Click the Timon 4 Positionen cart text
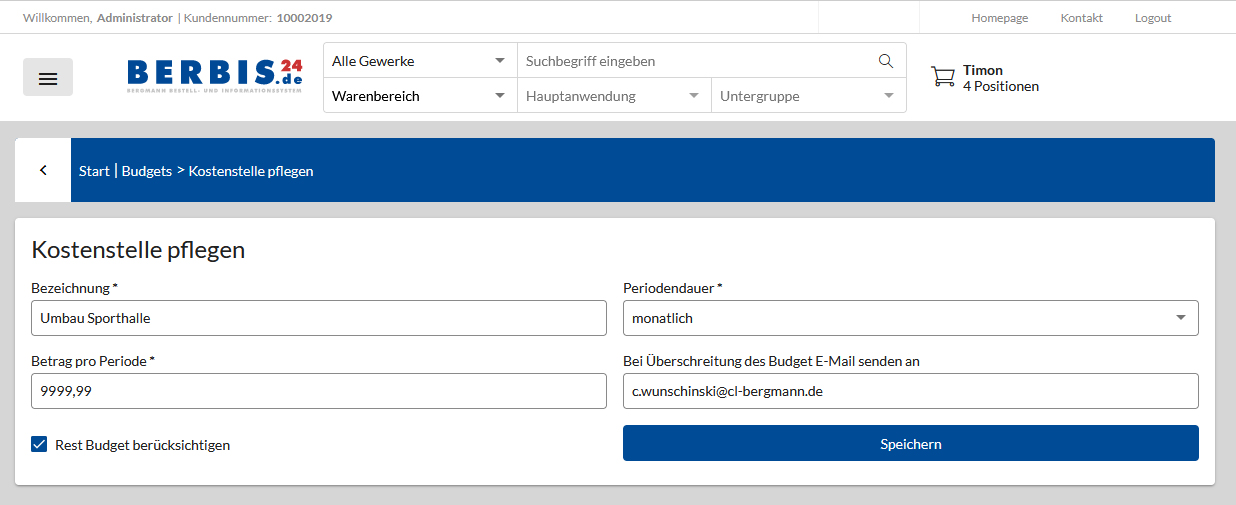1236x505 pixels. (x=1001, y=78)
